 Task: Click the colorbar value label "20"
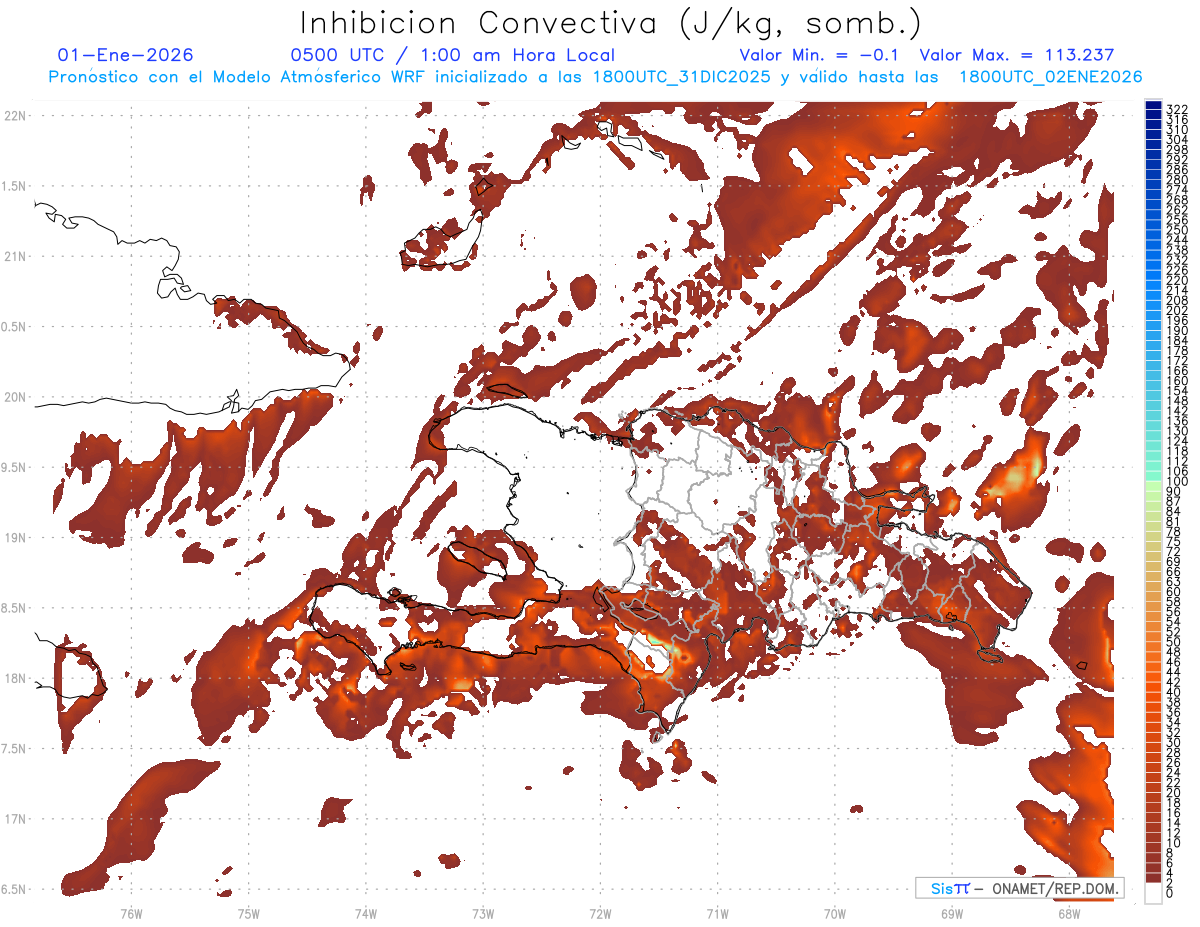[x=1174, y=792]
